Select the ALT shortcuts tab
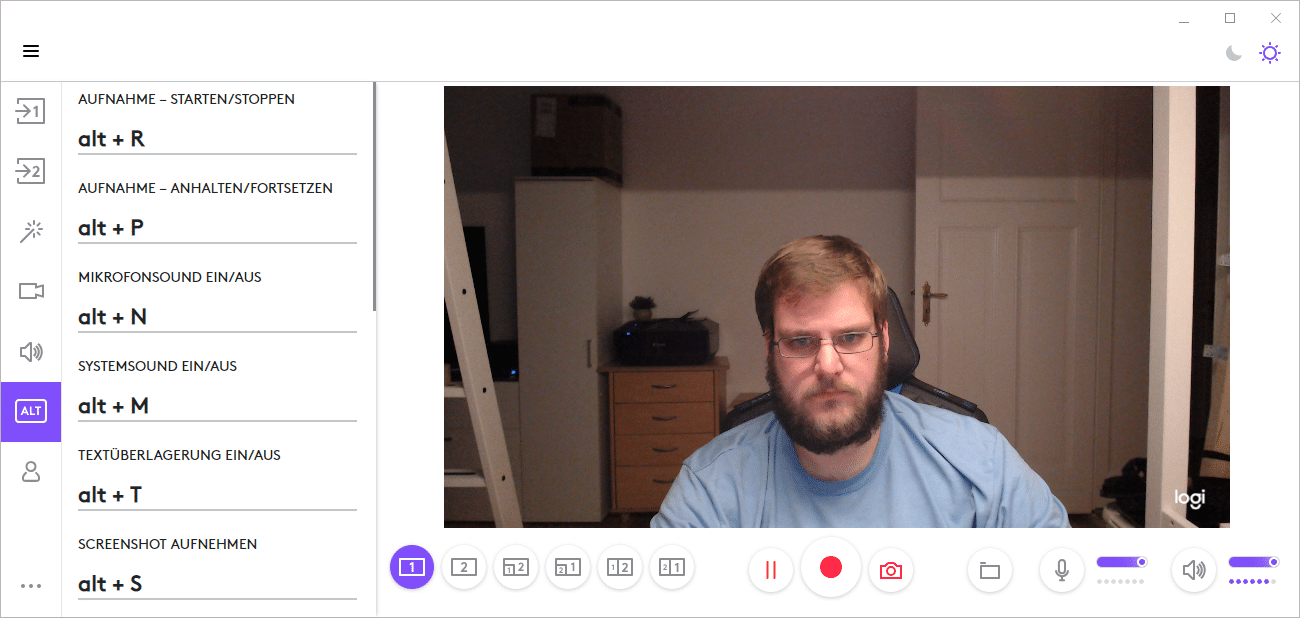 pos(31,411)
